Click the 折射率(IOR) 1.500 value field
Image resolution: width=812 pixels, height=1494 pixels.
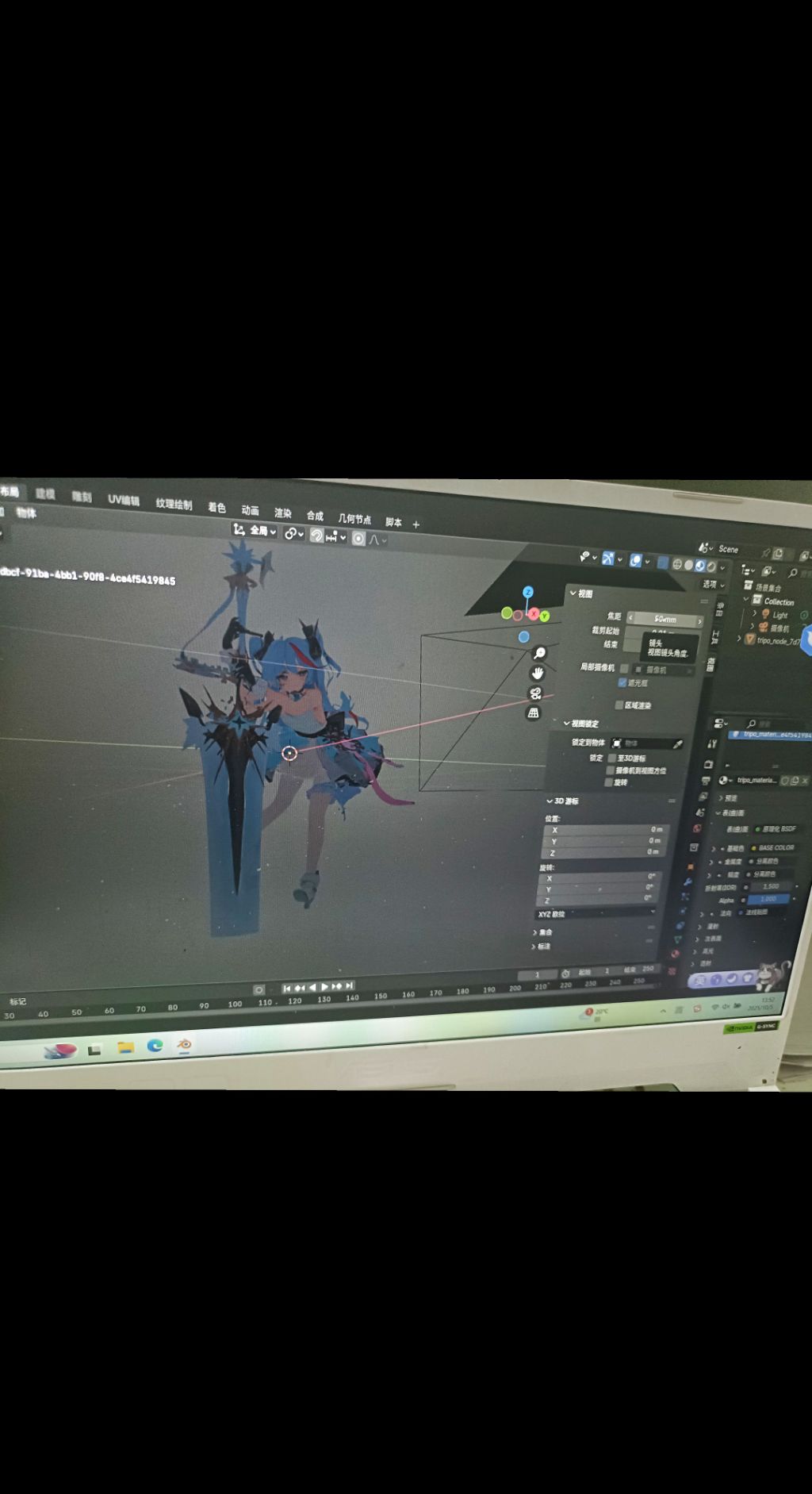771,886
